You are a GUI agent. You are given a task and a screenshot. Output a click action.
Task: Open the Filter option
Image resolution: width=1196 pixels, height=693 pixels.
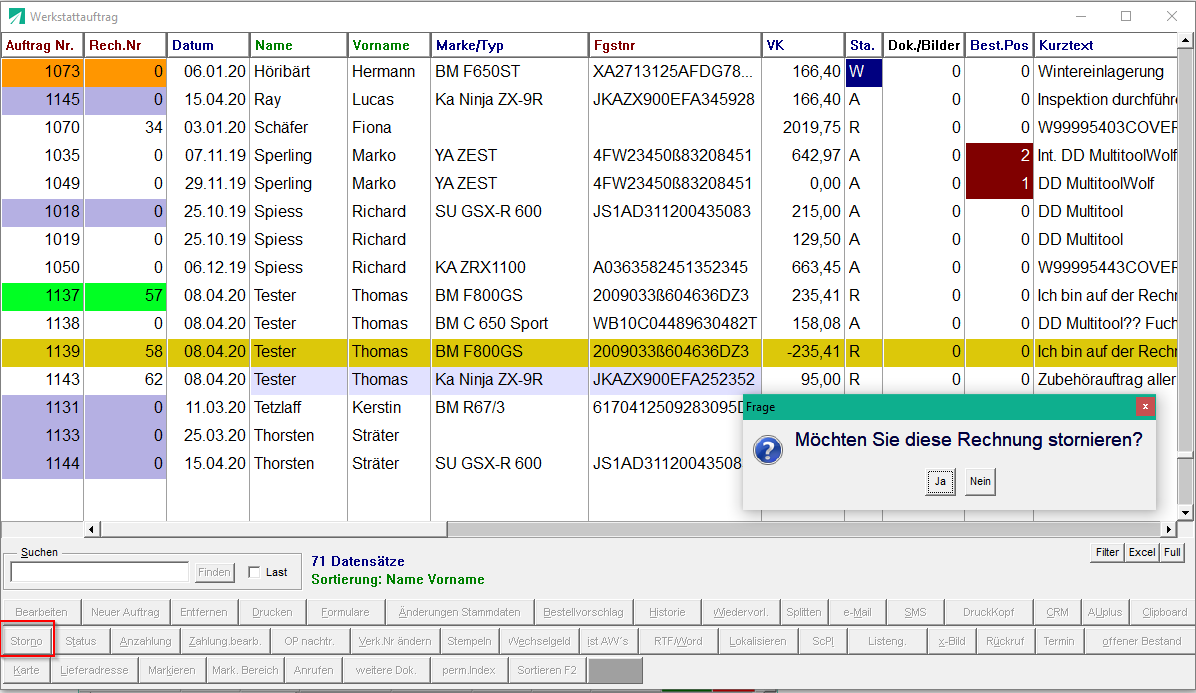[1107, 552]
